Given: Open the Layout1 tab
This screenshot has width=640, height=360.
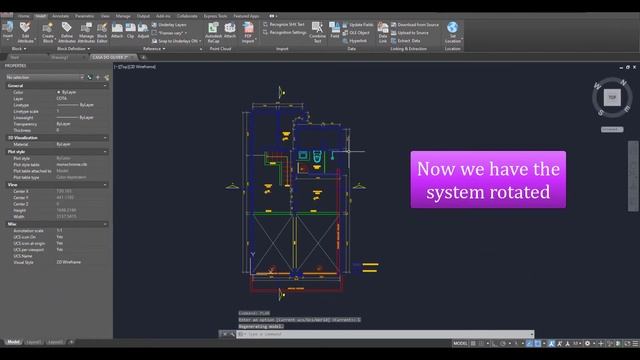Looking at the screenshot, I should 34,342.
